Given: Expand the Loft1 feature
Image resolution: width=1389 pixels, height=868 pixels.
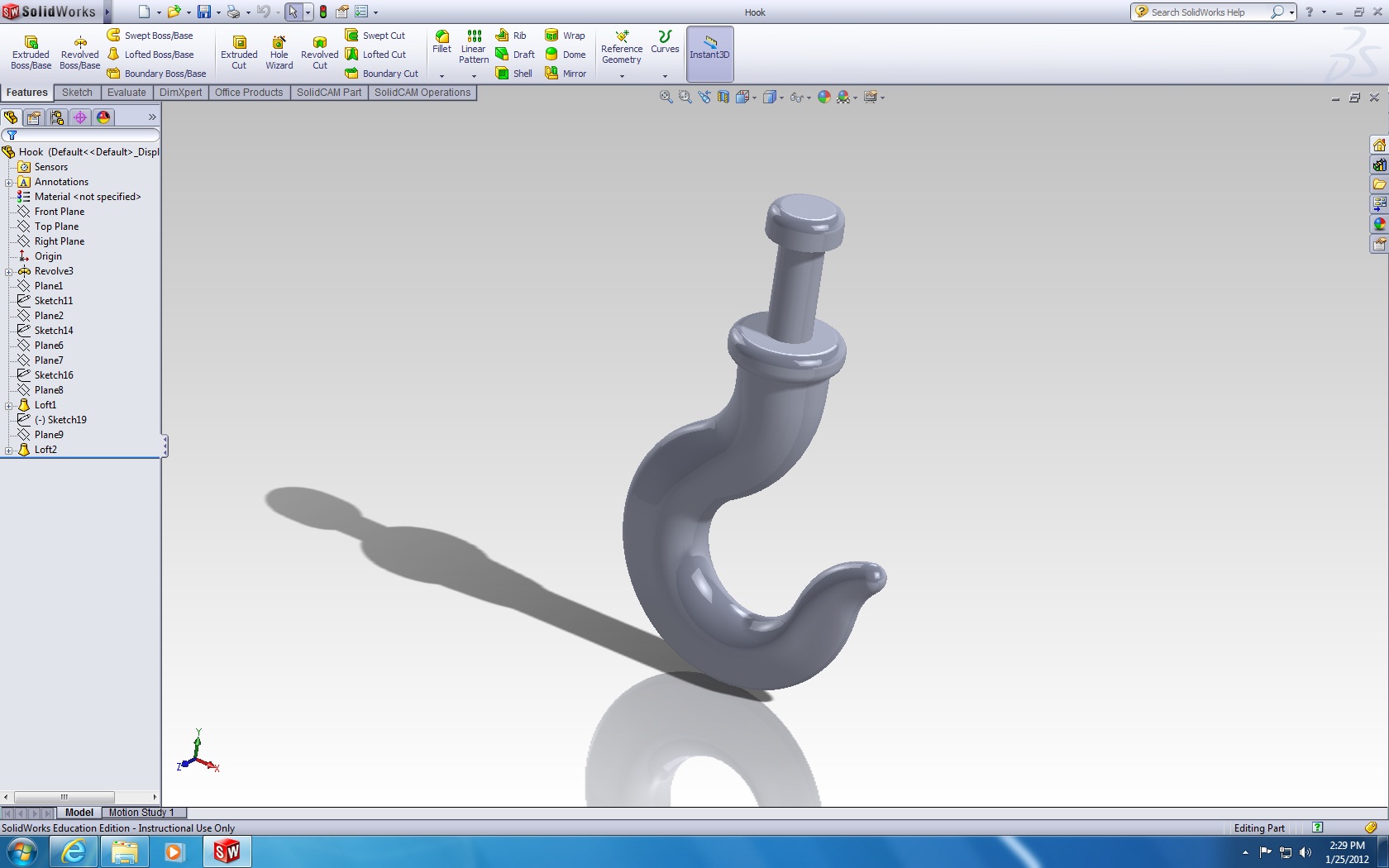Looking at the screenshot, I should [x=9, y=406].
